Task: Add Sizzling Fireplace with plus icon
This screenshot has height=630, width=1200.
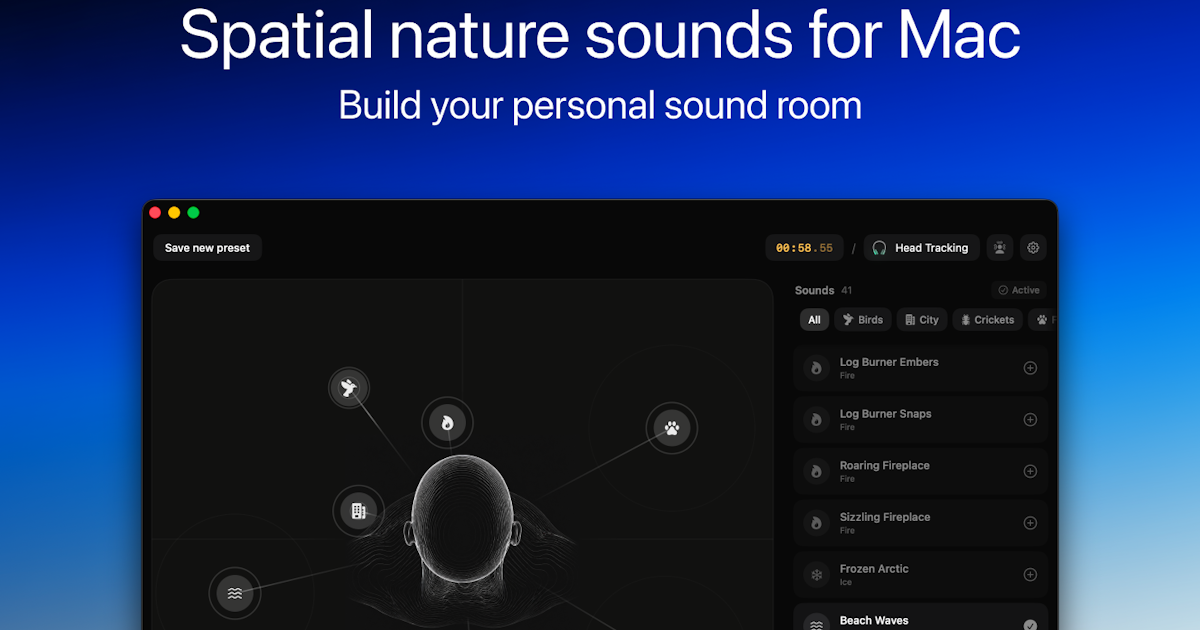Action: point(1030,523)
